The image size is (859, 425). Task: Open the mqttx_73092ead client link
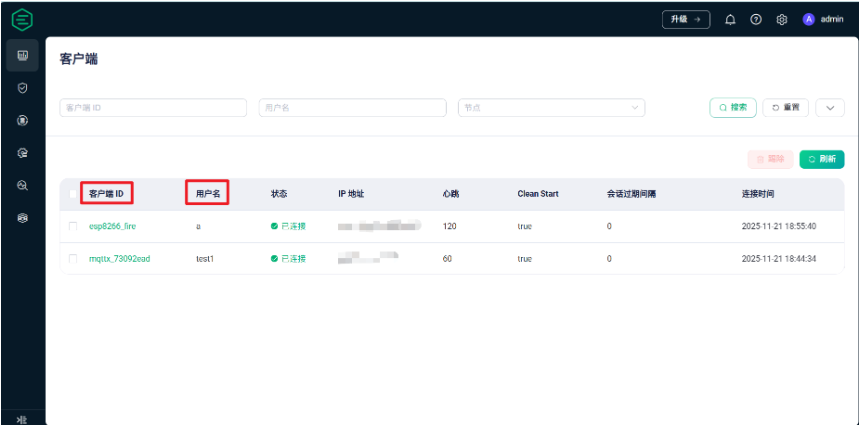(x=119, y=259)
